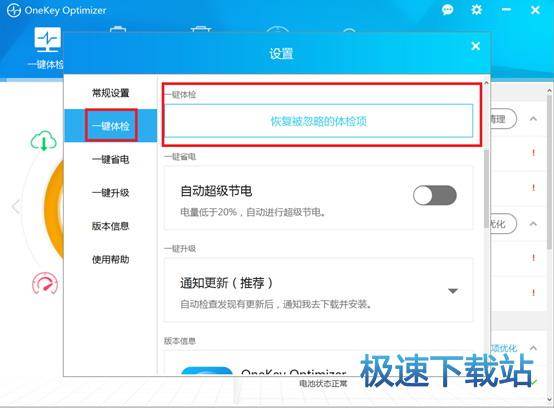The image size is (554, 408).
Task: Open 使用帮助 in settings sidebar
Action: [111, 260]
